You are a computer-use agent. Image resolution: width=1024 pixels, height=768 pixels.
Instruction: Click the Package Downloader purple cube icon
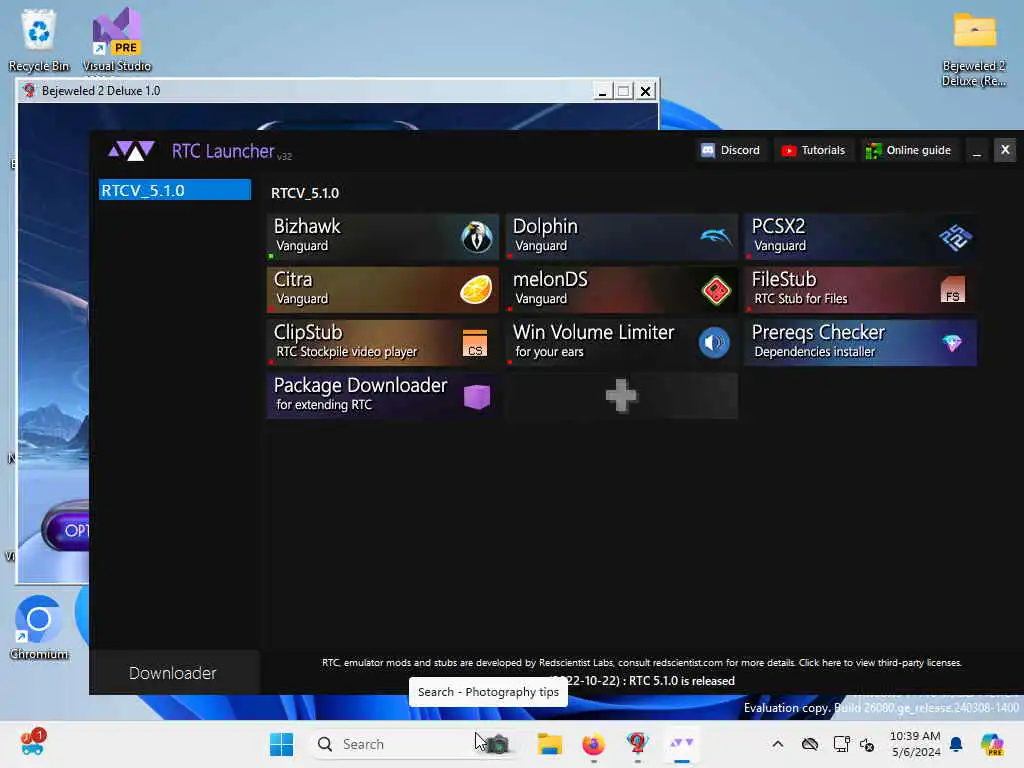point(477,396)
